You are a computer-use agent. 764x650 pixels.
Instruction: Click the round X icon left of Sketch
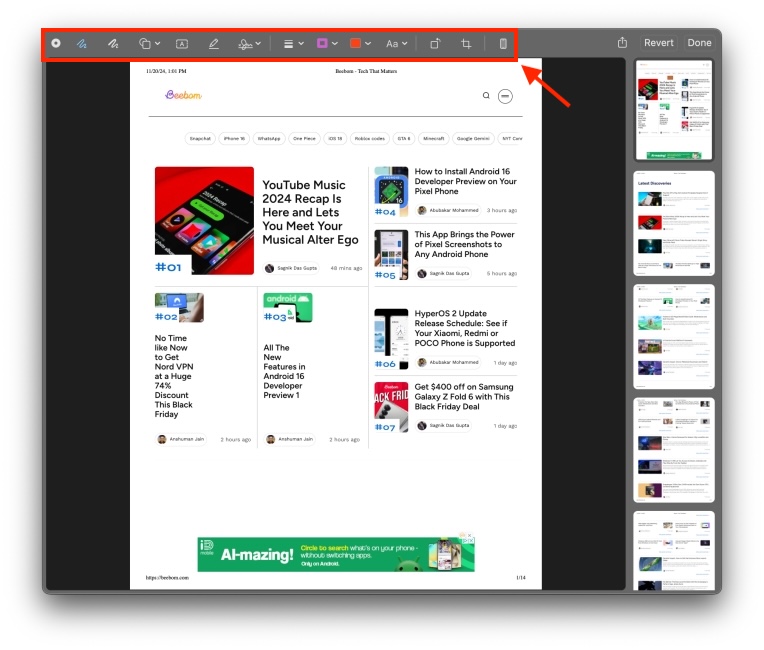tap(56, 43)
